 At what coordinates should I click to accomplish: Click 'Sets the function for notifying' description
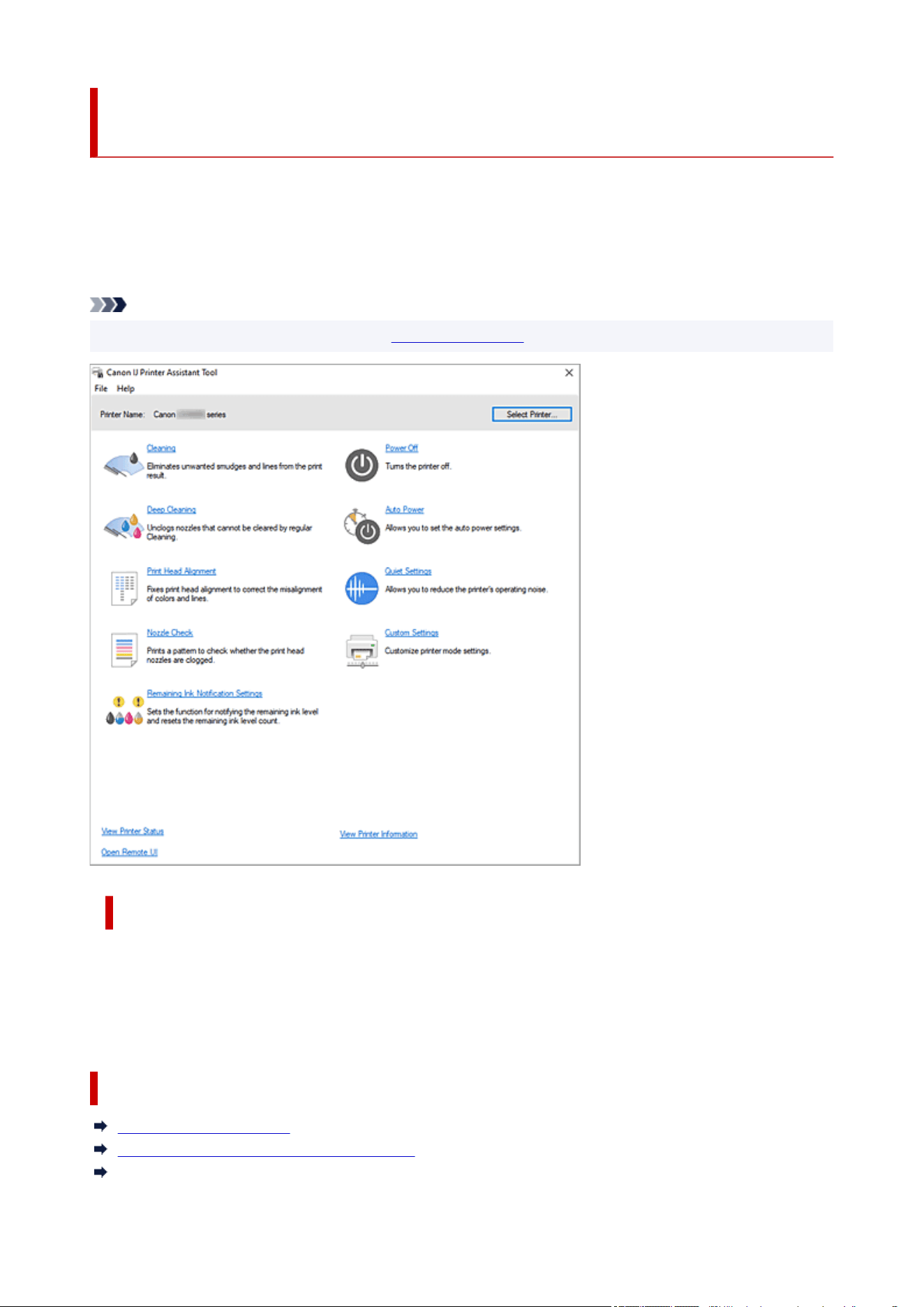click(232, 716)
